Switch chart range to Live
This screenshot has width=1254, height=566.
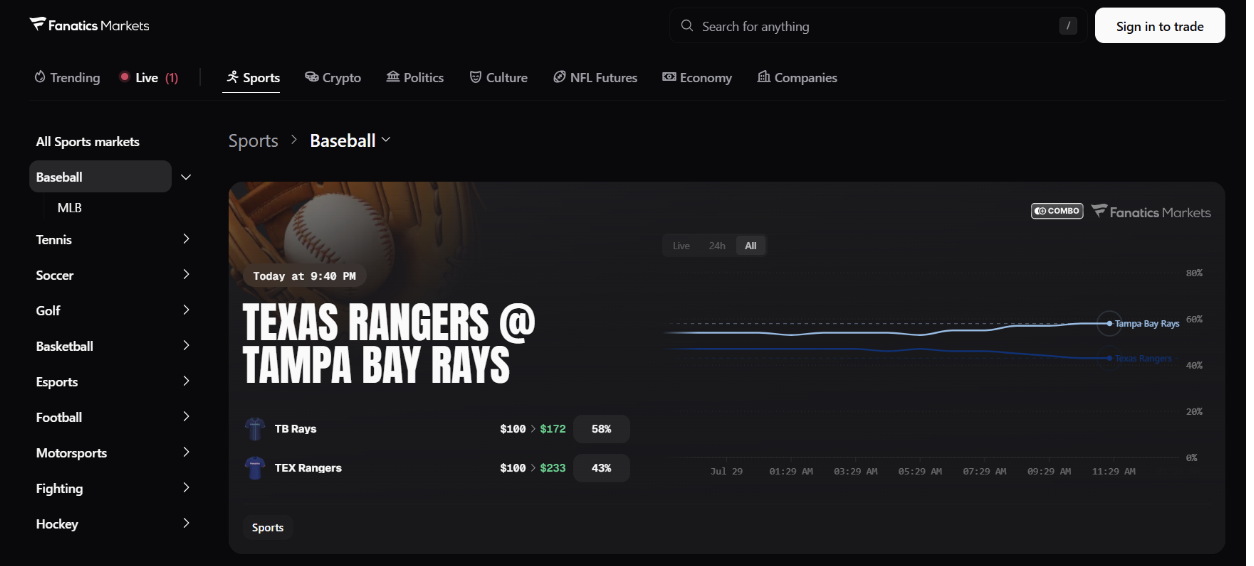pos(681,246)
